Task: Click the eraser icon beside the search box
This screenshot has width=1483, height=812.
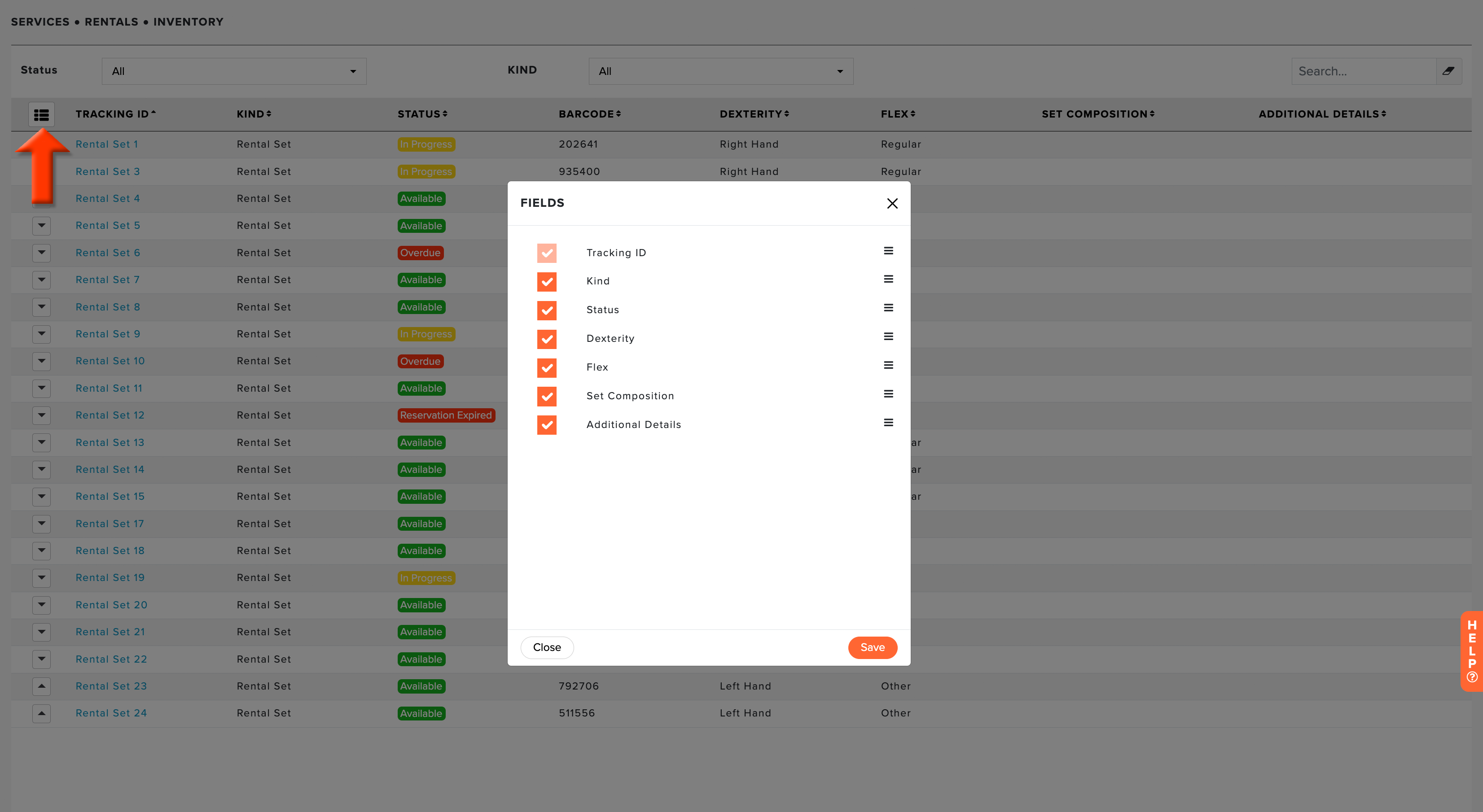Action: tap(1448, 71)
